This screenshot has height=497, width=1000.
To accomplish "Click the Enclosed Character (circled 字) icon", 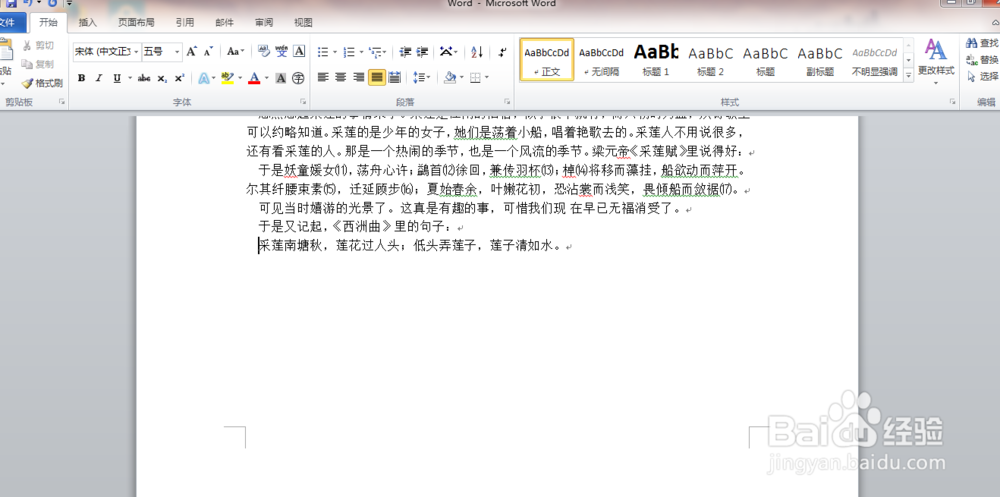I will pyautogui.click(x=298, y=78).
